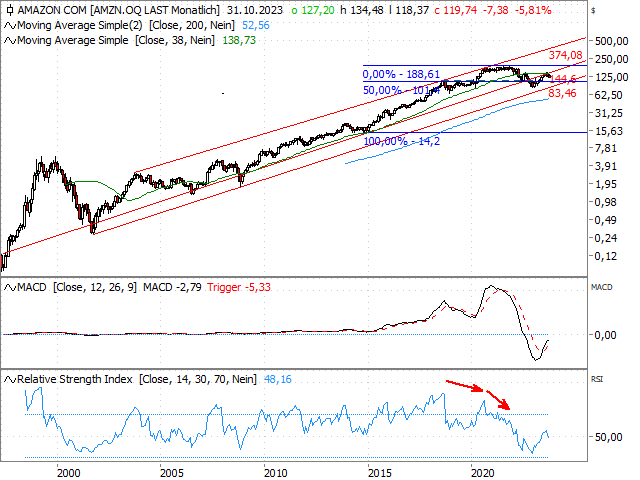The width and height of the screenshot is (640, 480).
Task: Click the Fibonacci label 100,00% - 14,2
Action: pyautogui.click(x=402, y=141)
